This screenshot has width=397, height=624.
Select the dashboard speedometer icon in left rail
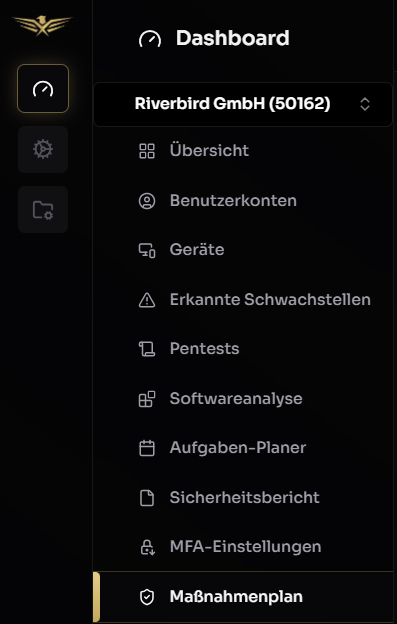(x=43, y=88)
